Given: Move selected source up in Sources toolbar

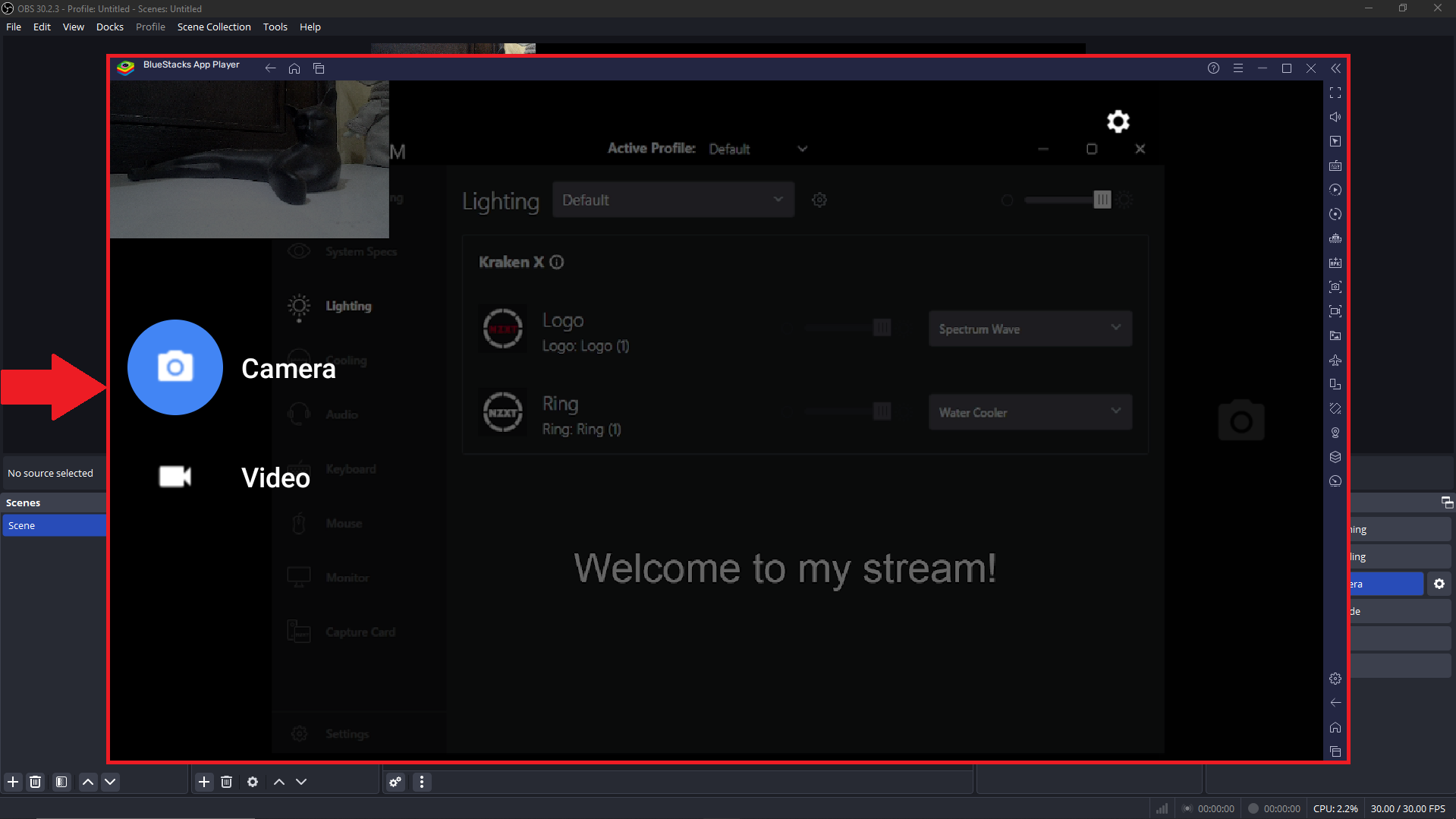Looking at the screenshot, I should [279, 782].
